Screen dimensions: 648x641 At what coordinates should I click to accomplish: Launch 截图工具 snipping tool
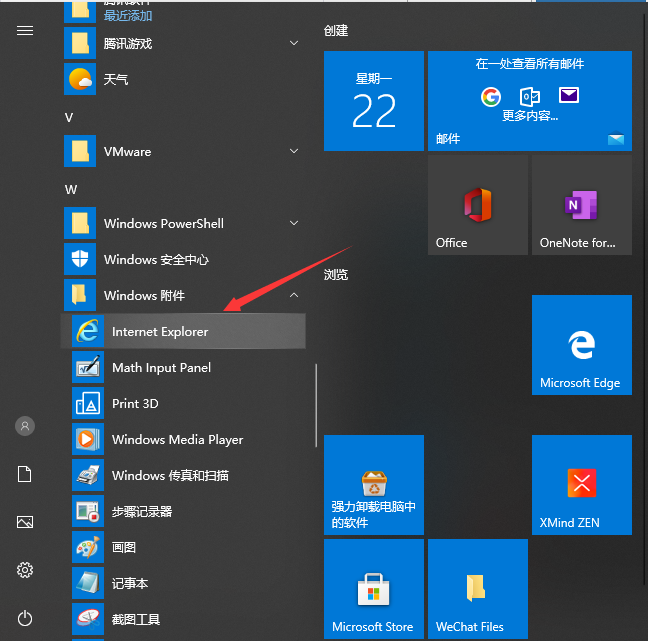click(x=136, y=620)
